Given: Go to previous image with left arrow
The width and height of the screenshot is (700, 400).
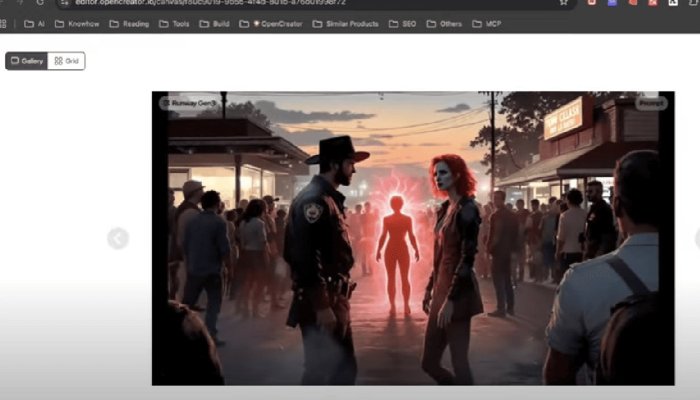Looking at the screenshot, I should (x=118, y=238).
